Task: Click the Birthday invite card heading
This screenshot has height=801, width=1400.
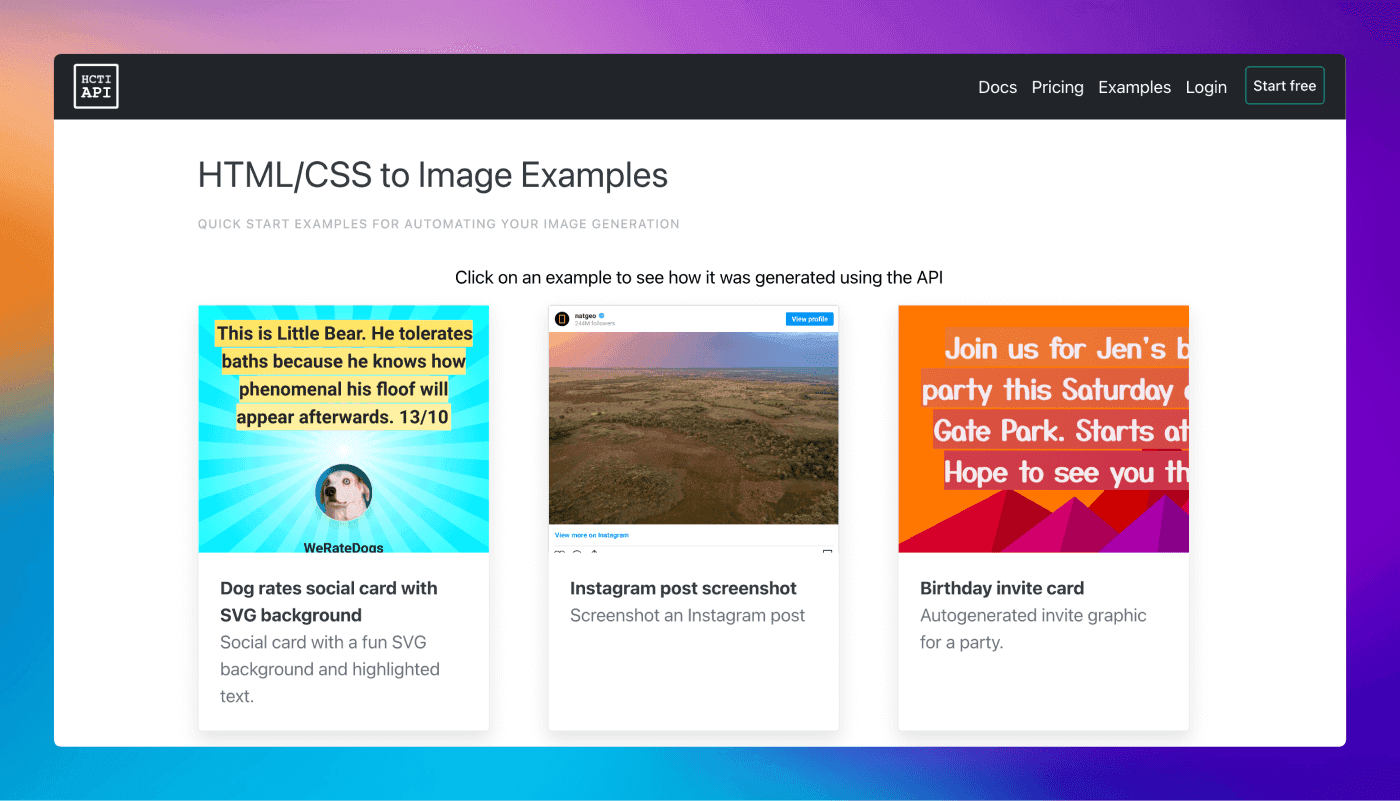Action: [1001, 588]
